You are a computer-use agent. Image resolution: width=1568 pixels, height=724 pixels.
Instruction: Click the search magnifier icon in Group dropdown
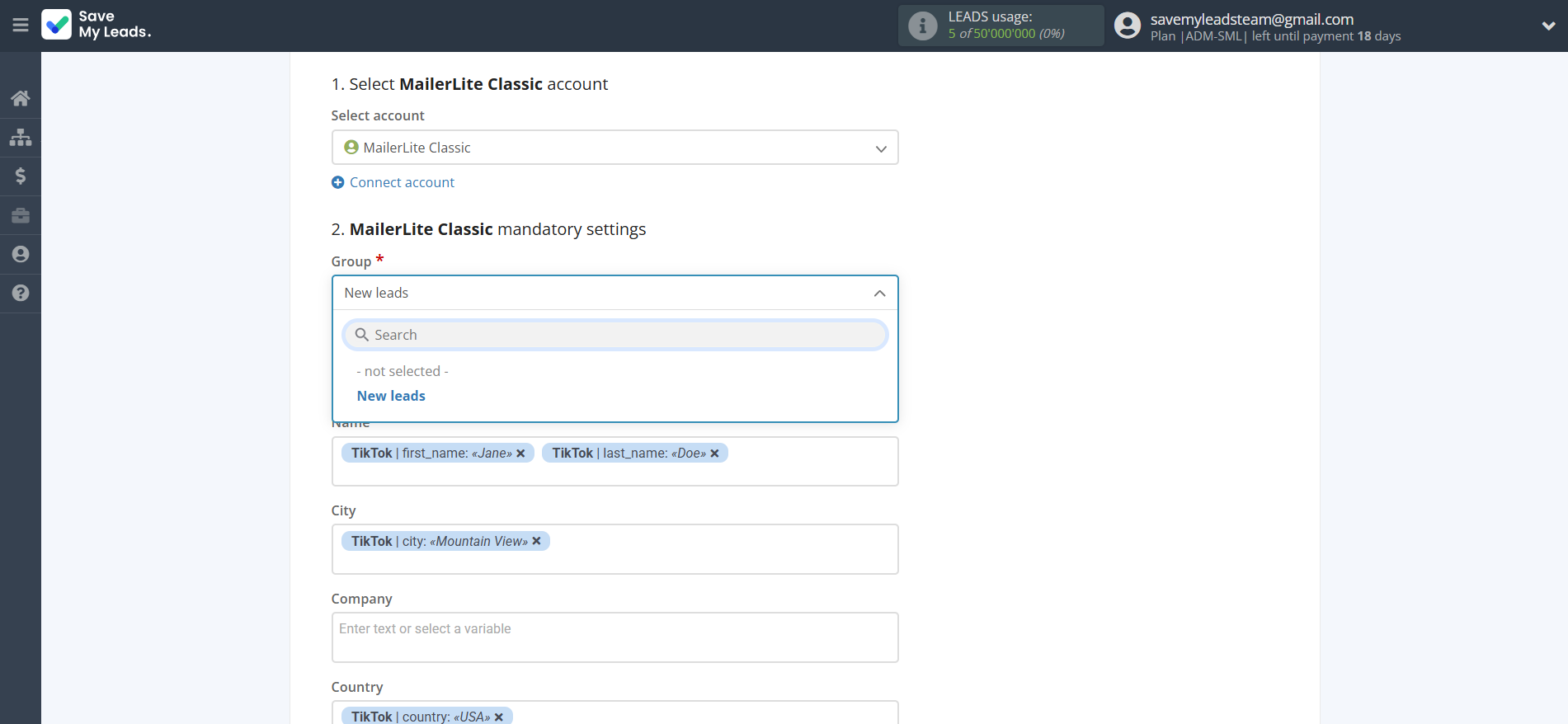(x=361, y=335)
